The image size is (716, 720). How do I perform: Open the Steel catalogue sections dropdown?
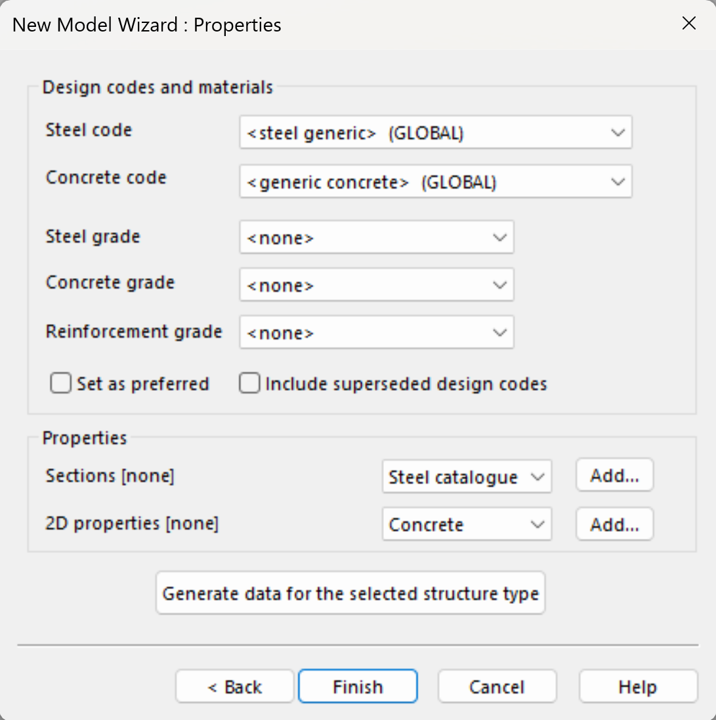466,477
